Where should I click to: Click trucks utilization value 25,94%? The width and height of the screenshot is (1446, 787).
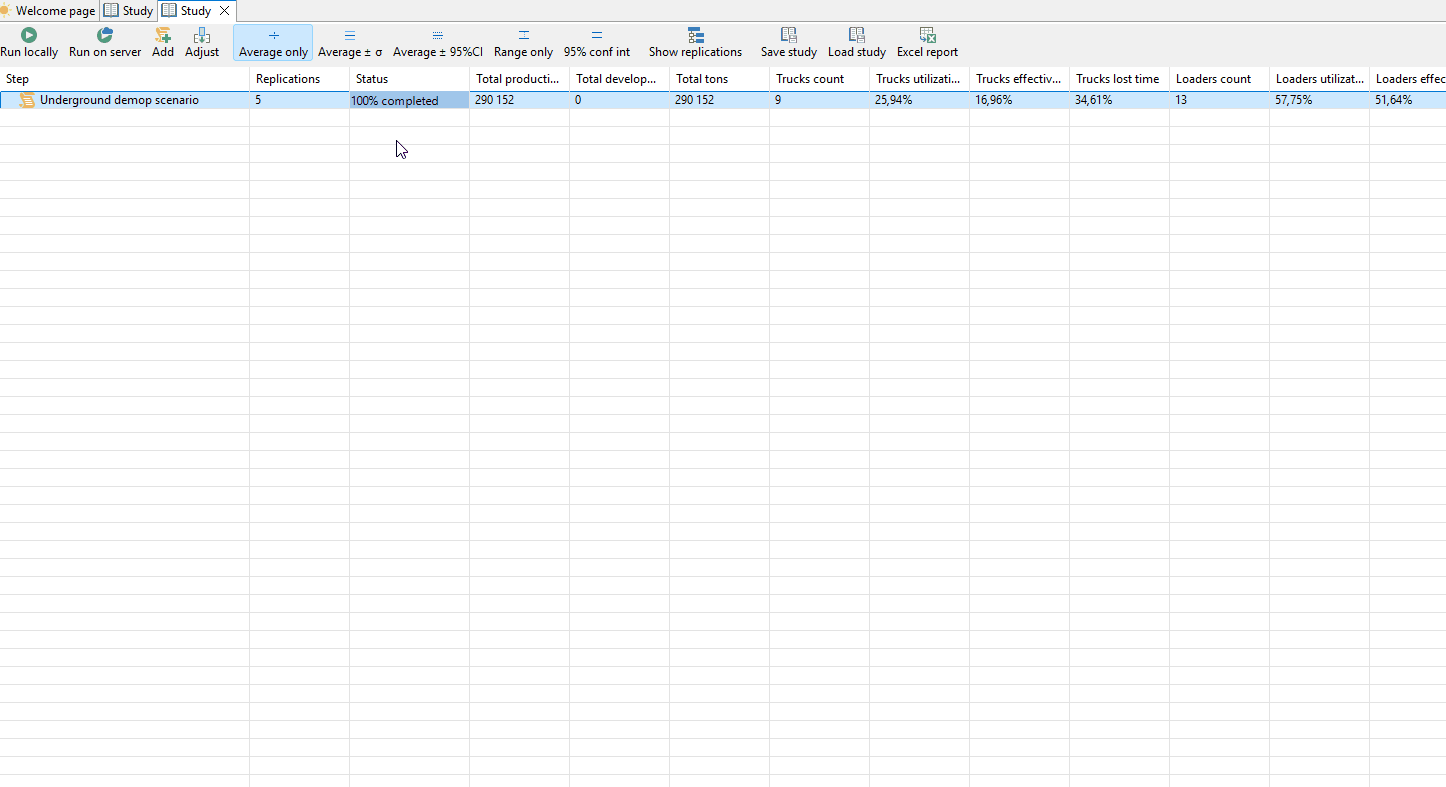pos(894,100)
